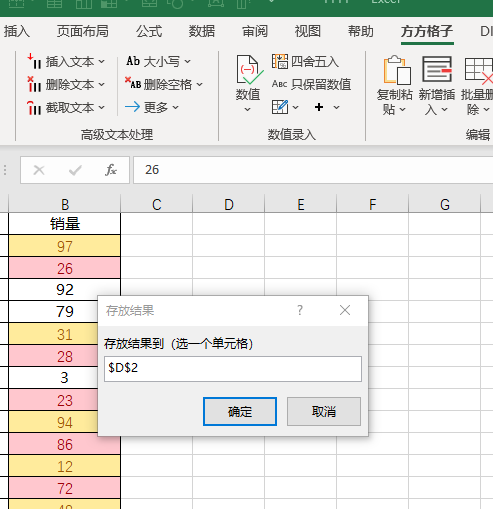Click the plus sign icon in 数值录入

coord(319,107)
